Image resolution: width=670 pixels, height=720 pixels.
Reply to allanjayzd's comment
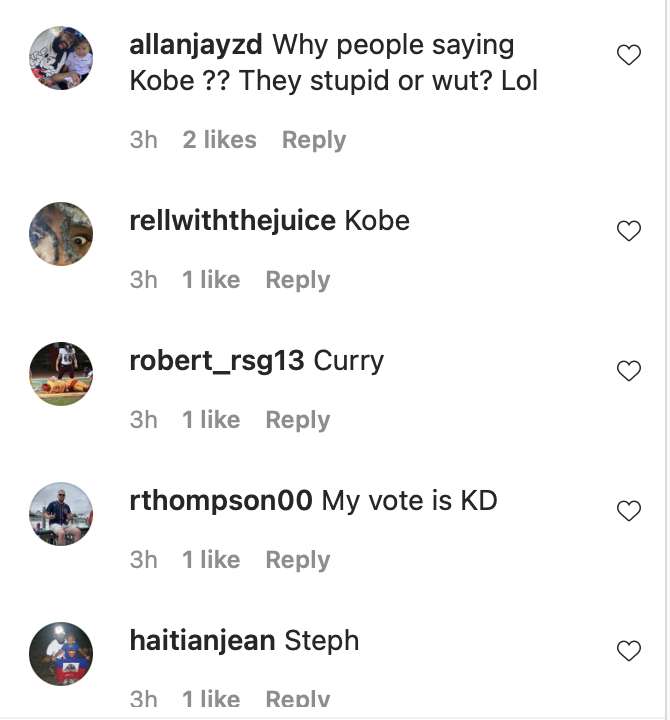point(314,140)
